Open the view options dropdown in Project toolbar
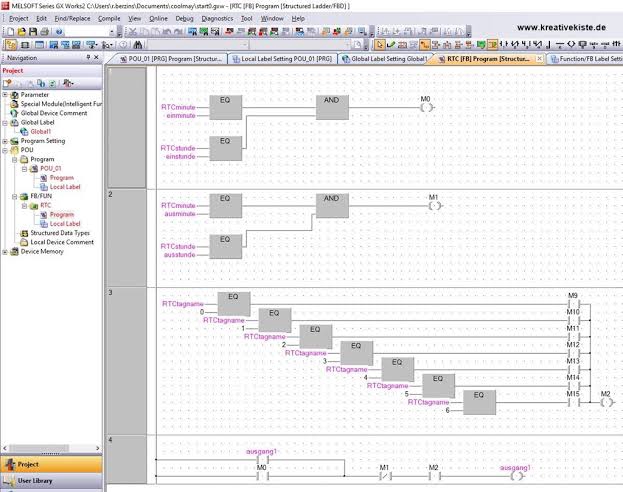Image resolution: width=623 pixels, height=492 pixels. [x=68, y=83]
